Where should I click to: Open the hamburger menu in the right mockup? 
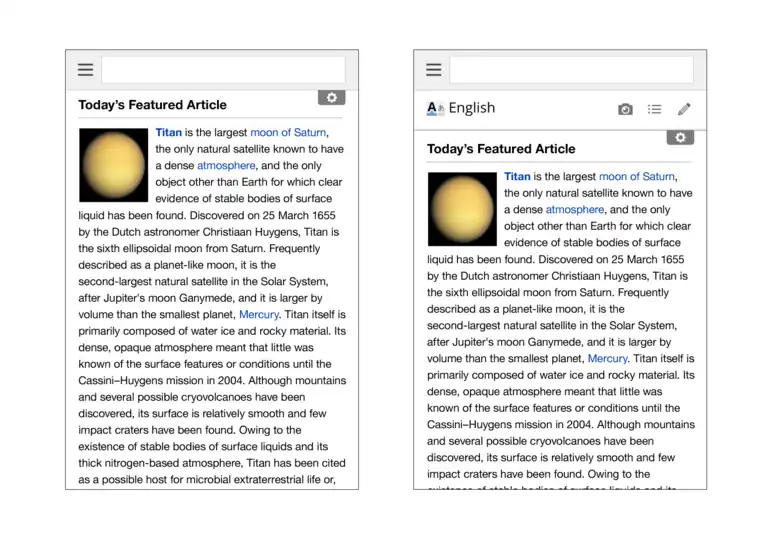433,70
